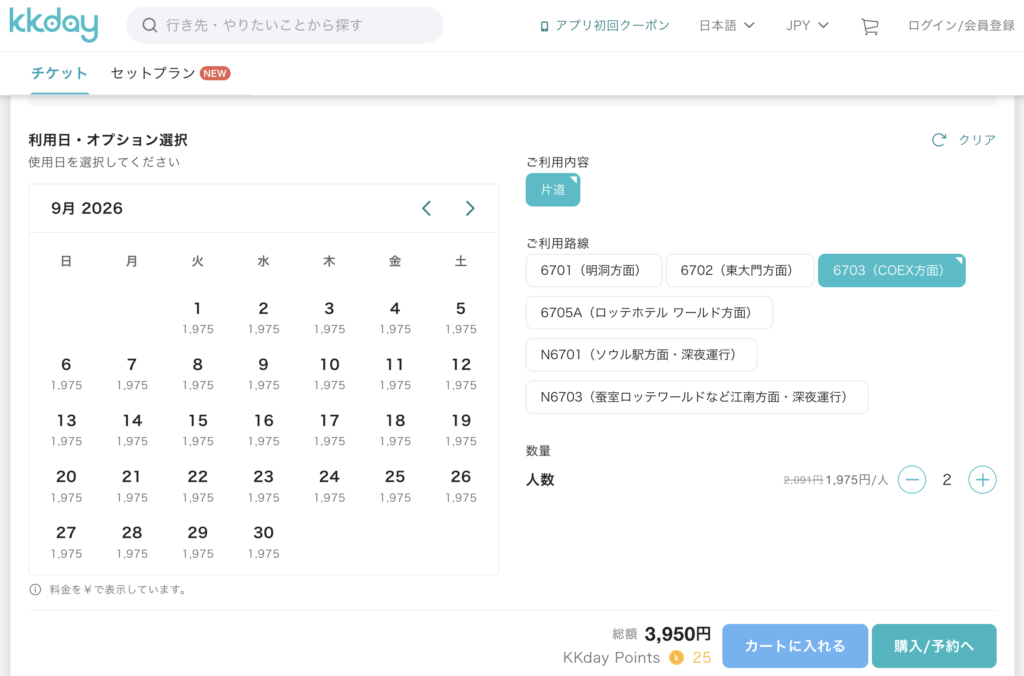Select September 30 on calendar
This screenshot has height=676, width=1024.
pyautogui.click(x=263, y=541)
